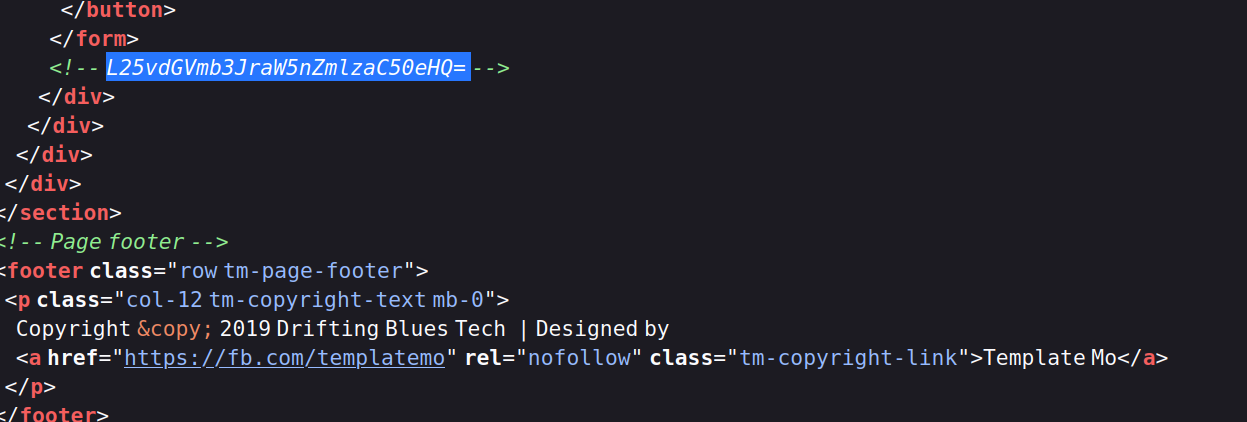
Task: Click the Page footer comment text
Action: click(117, 242)
